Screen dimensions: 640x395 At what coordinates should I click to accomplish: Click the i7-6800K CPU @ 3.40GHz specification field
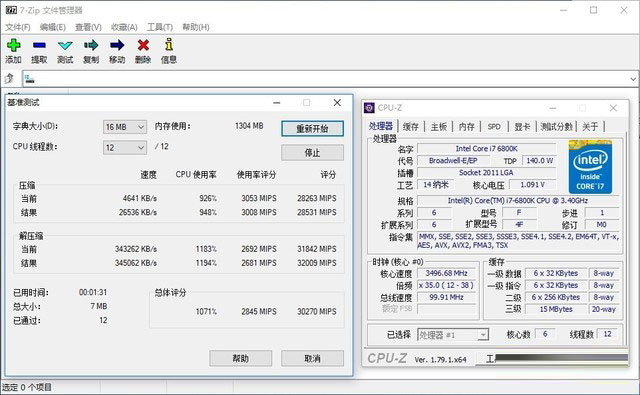point(518,200)
